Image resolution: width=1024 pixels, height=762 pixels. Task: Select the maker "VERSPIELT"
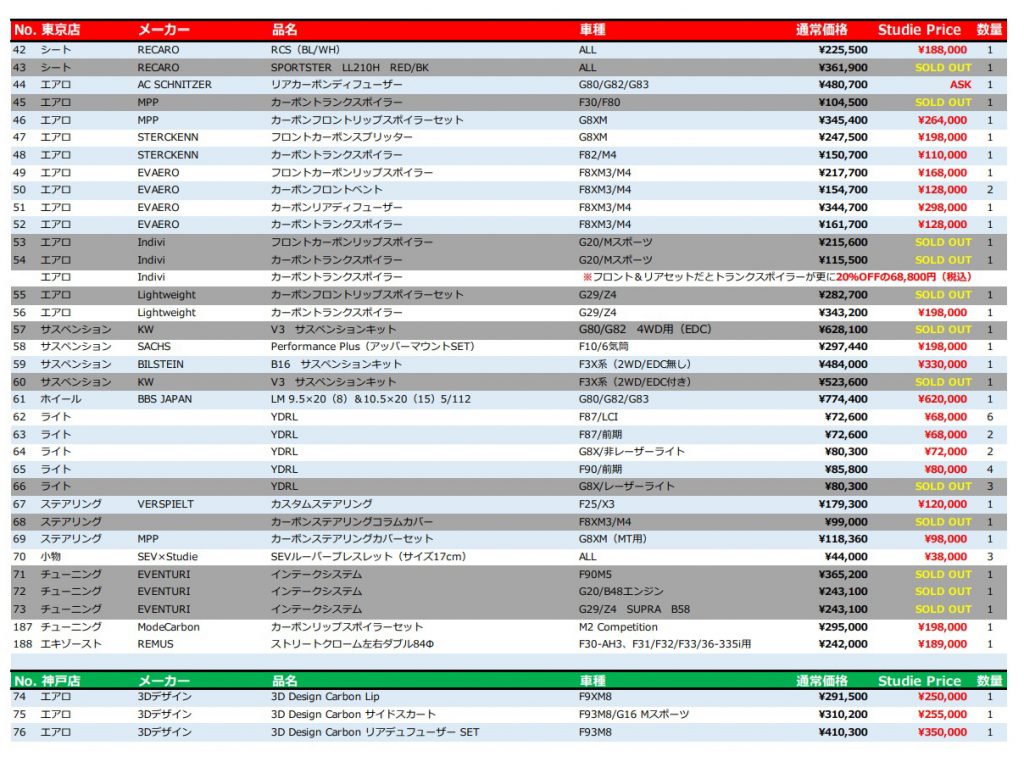[165, 504]
